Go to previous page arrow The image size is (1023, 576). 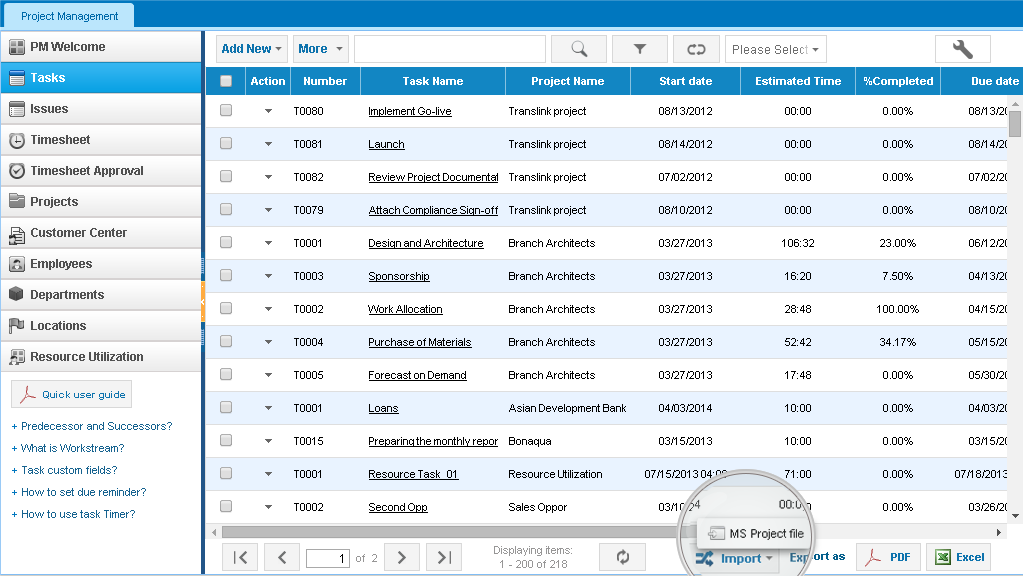point(282,557)
